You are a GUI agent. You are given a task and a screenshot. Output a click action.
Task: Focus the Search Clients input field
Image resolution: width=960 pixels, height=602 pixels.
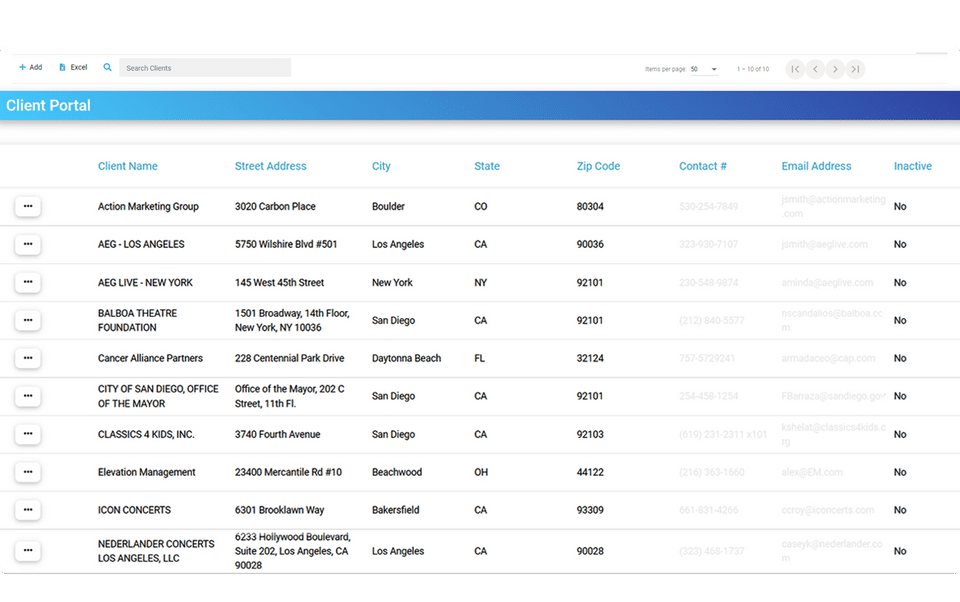[x=205, y=68]
